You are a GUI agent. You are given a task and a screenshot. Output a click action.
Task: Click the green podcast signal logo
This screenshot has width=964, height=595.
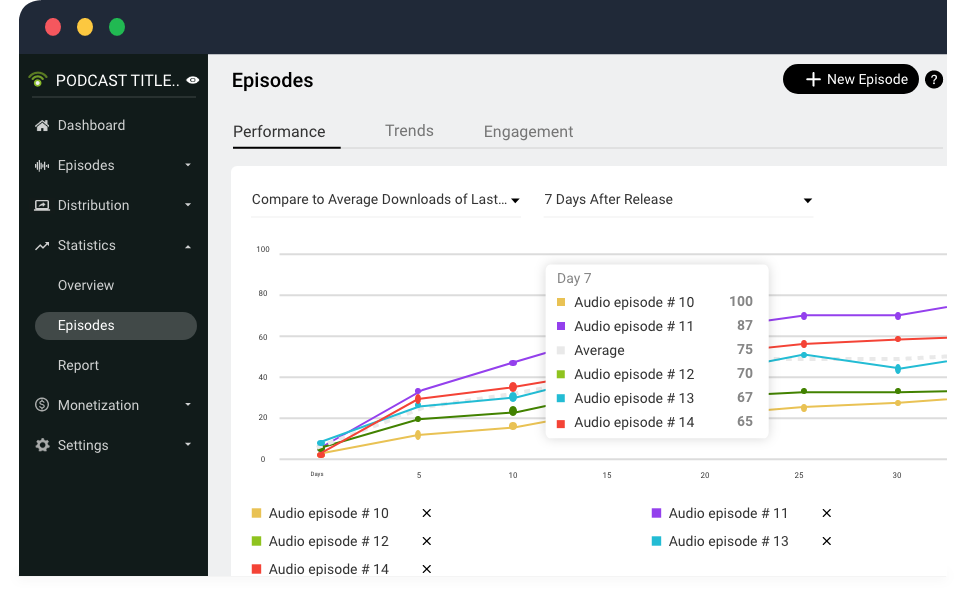pyautogui.click(x=38, y=80)
